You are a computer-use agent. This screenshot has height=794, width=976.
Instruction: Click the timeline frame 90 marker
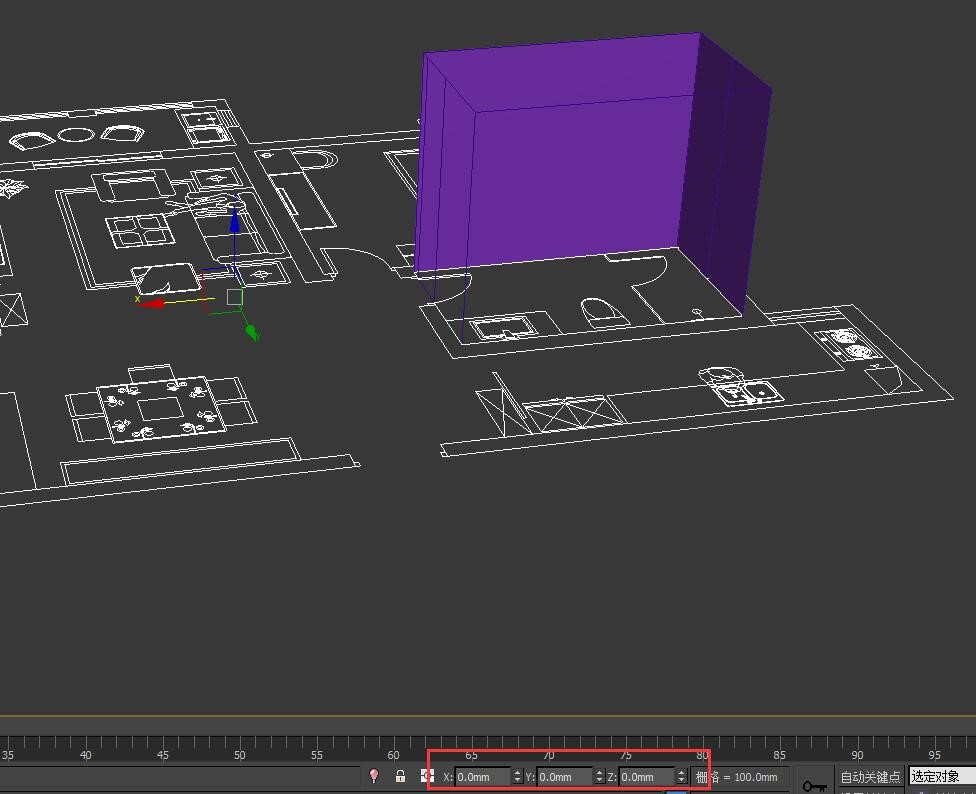click(857, 755)
